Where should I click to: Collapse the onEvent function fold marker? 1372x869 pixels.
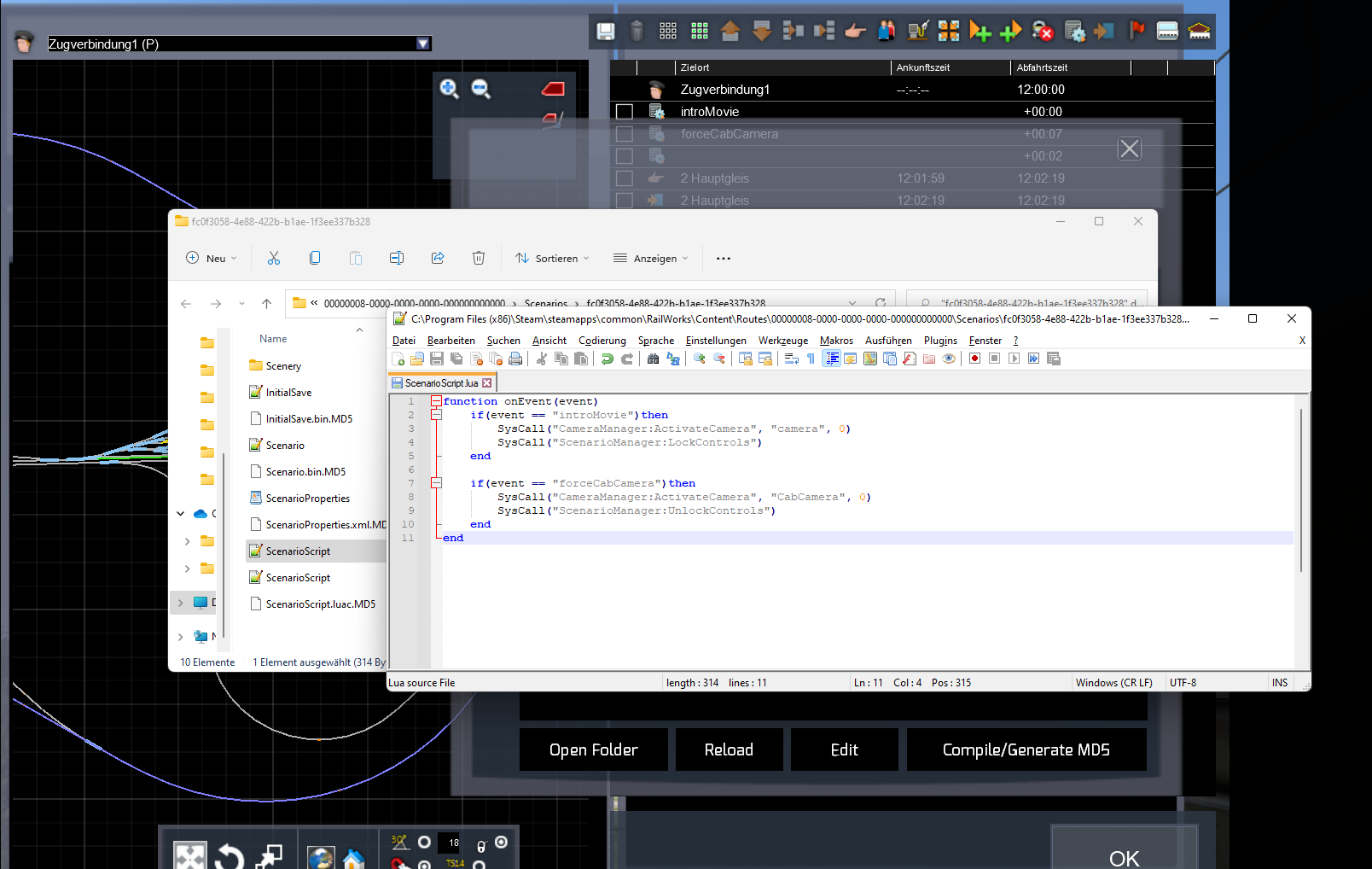(436, 401)
